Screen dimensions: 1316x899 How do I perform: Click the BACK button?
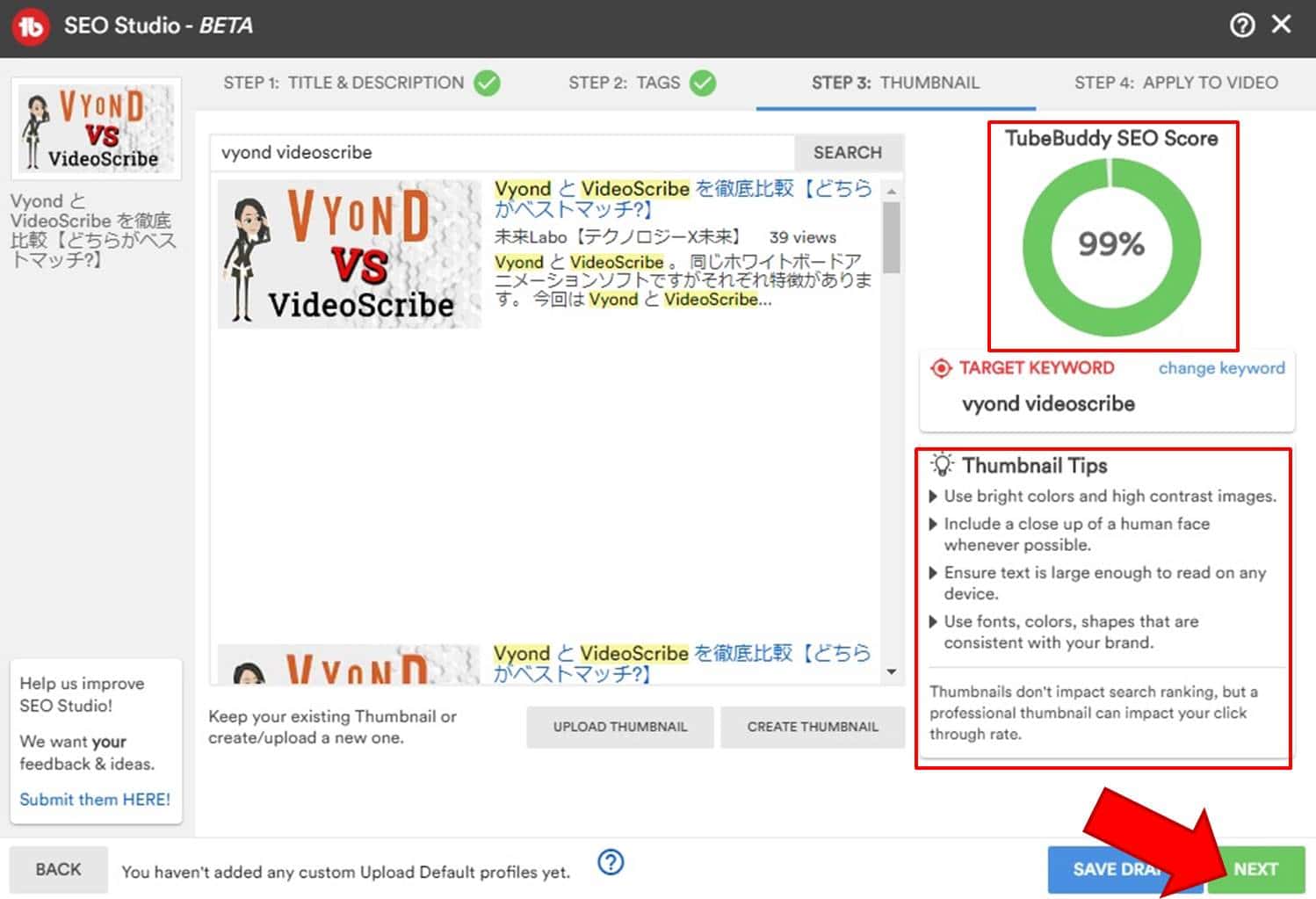[58, 869]
